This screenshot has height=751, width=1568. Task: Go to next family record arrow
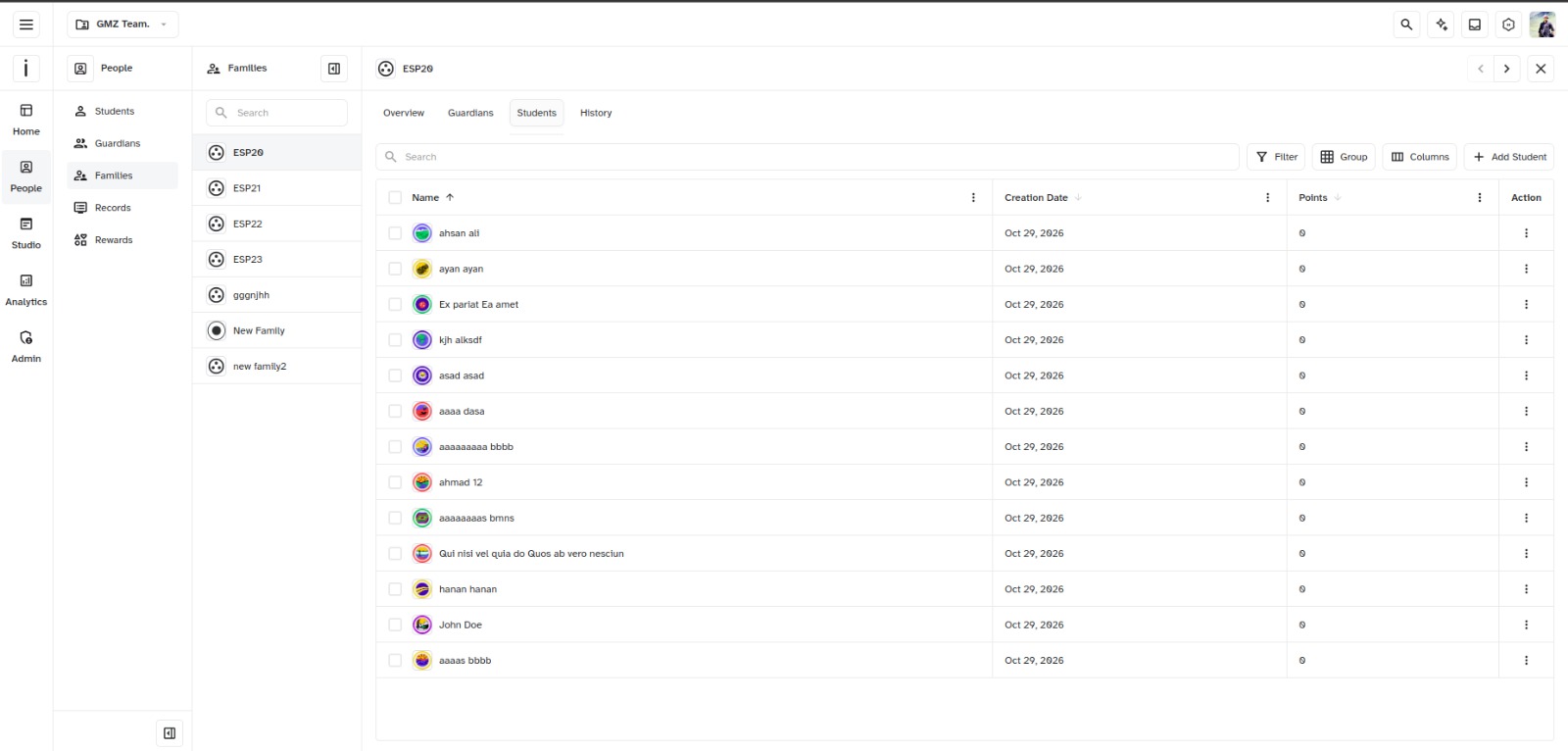point(1507,69)
